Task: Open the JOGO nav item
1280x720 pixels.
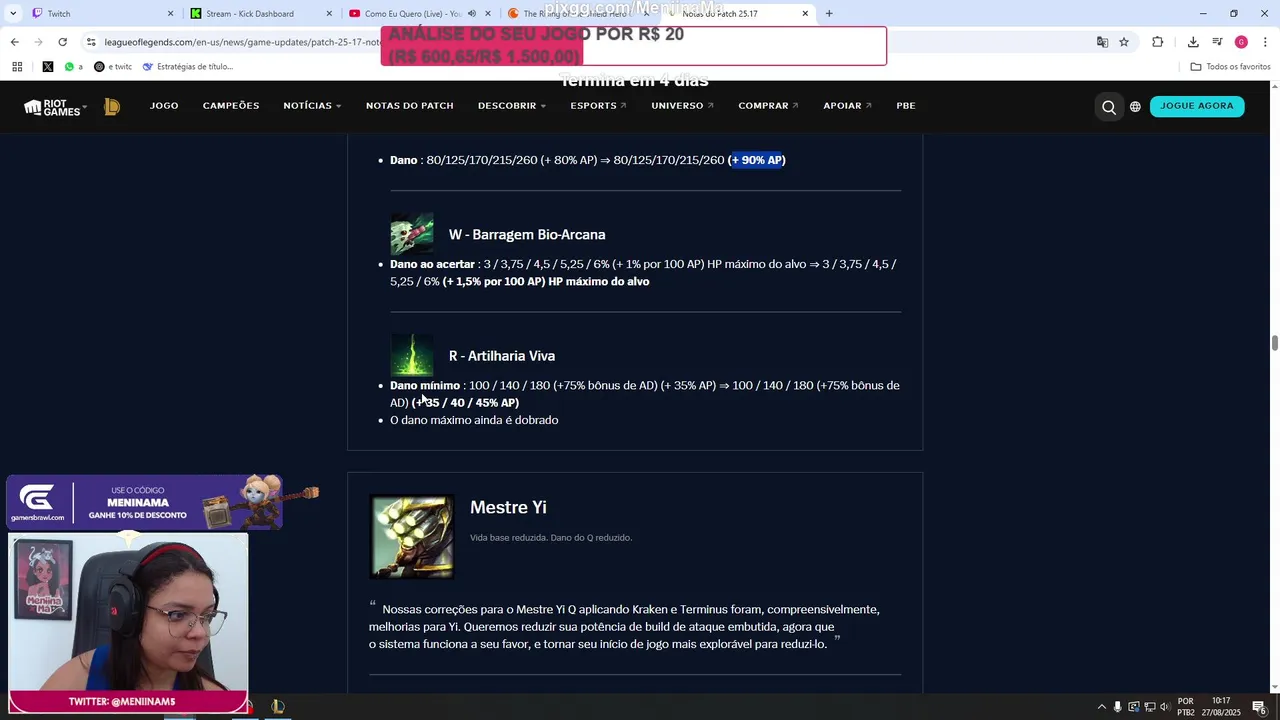Action: click(164, 106)
